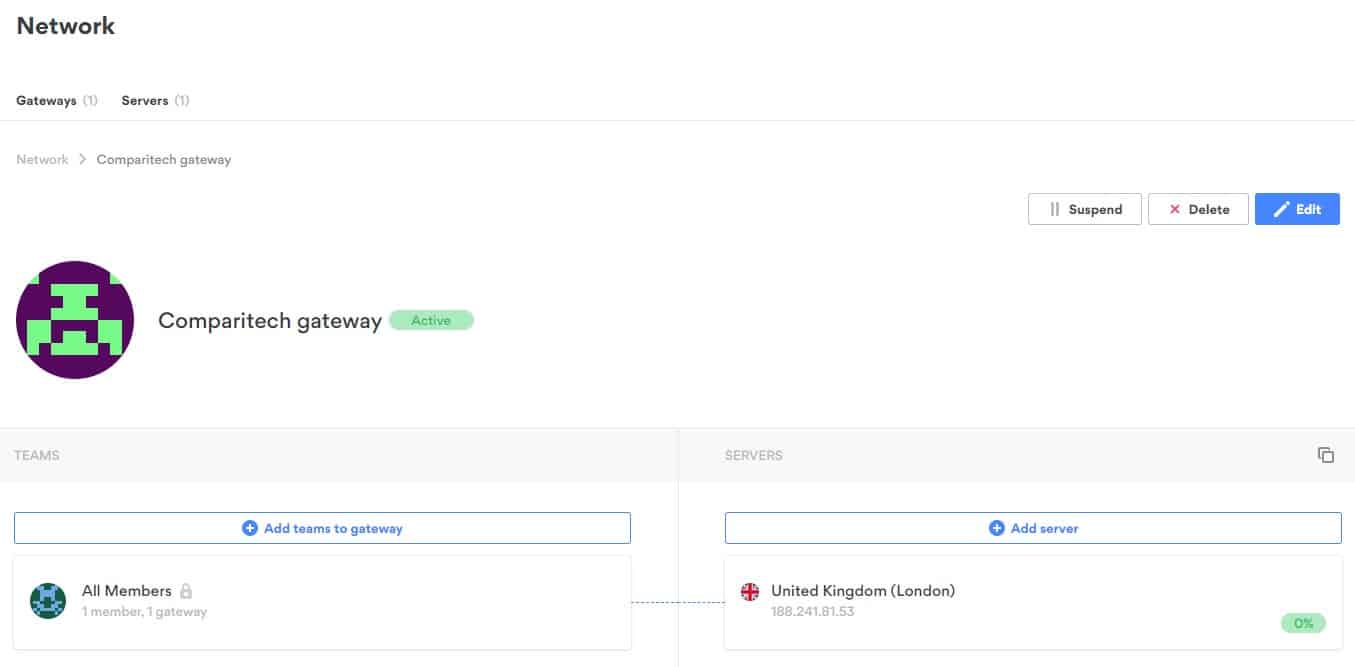The width and height of the screenshot is (1355, 667).
Task: Open the Servers tab
Action: click(x=145, y=101)
